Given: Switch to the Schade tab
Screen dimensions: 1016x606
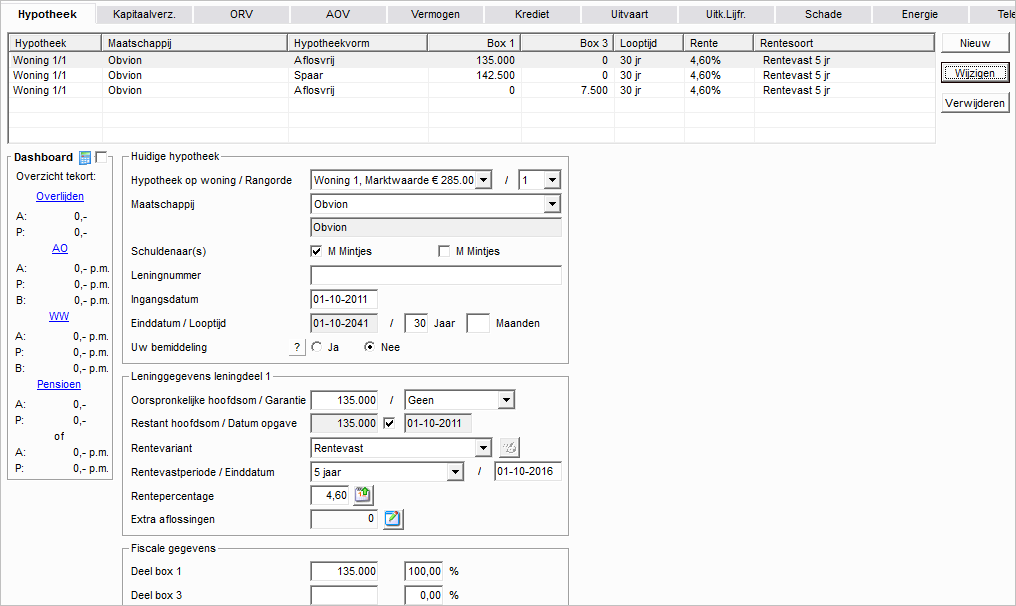Looking at the screenshot, I should point(822,14).
